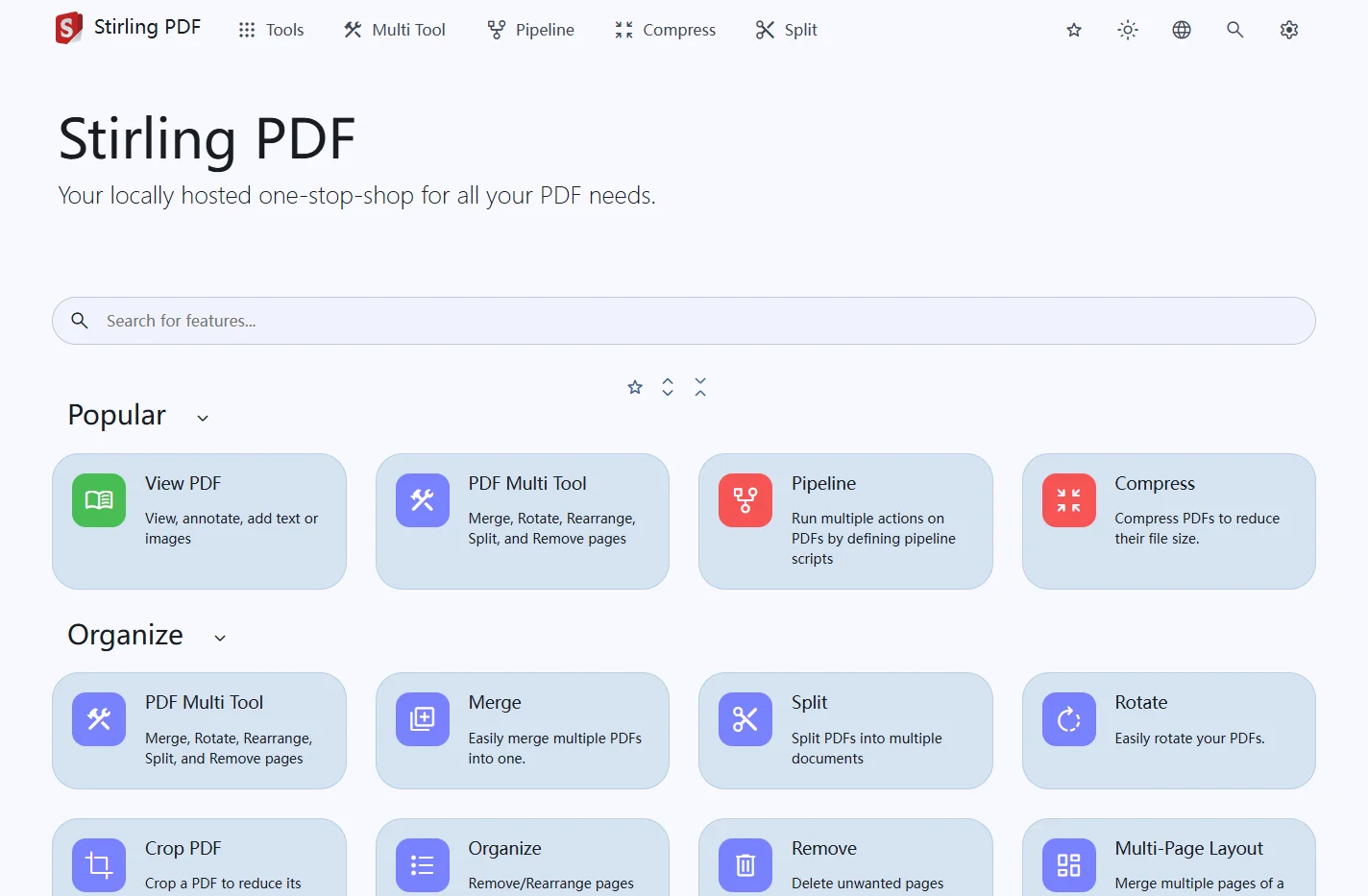Click the Organize section heading
This screenshot has width=1368, height=896.
point(125,635)
